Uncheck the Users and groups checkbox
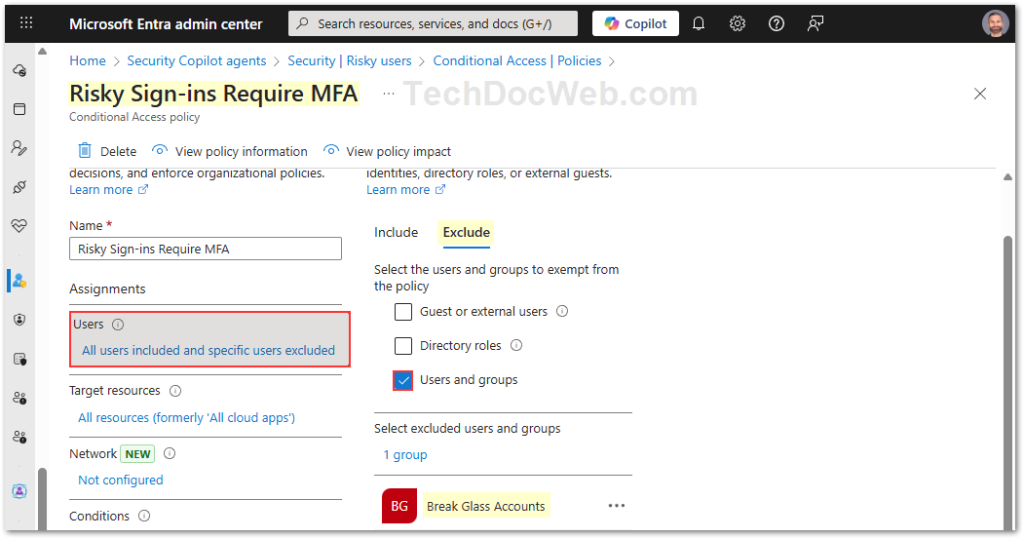 [x=403, y=380]
